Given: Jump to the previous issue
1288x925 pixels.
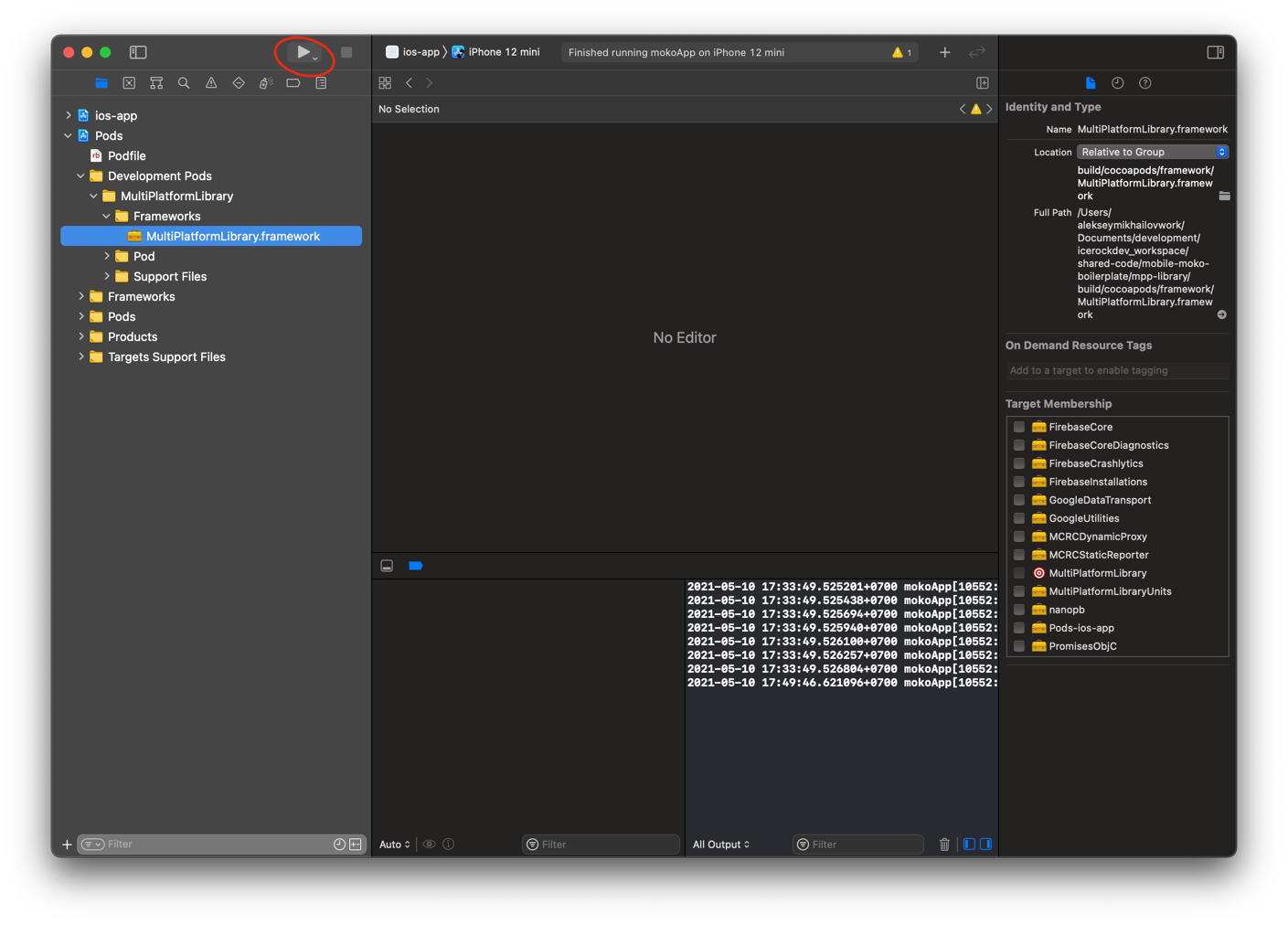Looking at the screenshot, I should [963, 109].
